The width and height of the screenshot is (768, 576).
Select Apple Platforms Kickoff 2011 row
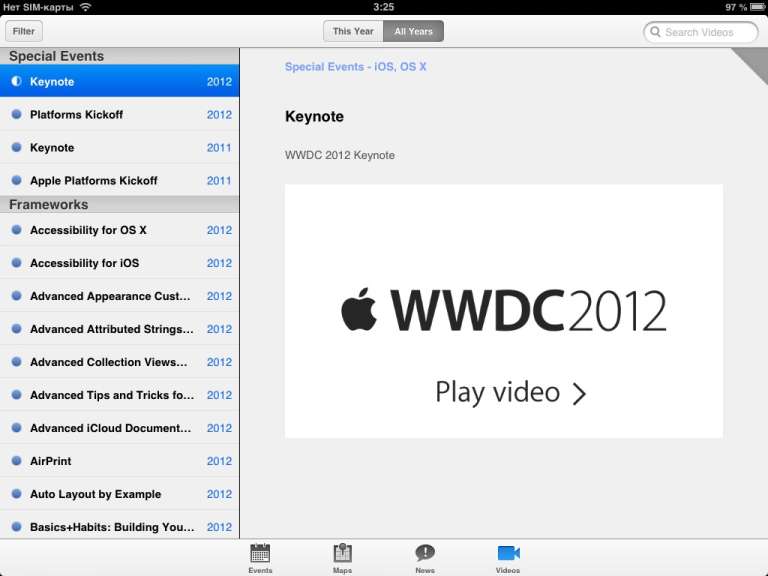120,180
